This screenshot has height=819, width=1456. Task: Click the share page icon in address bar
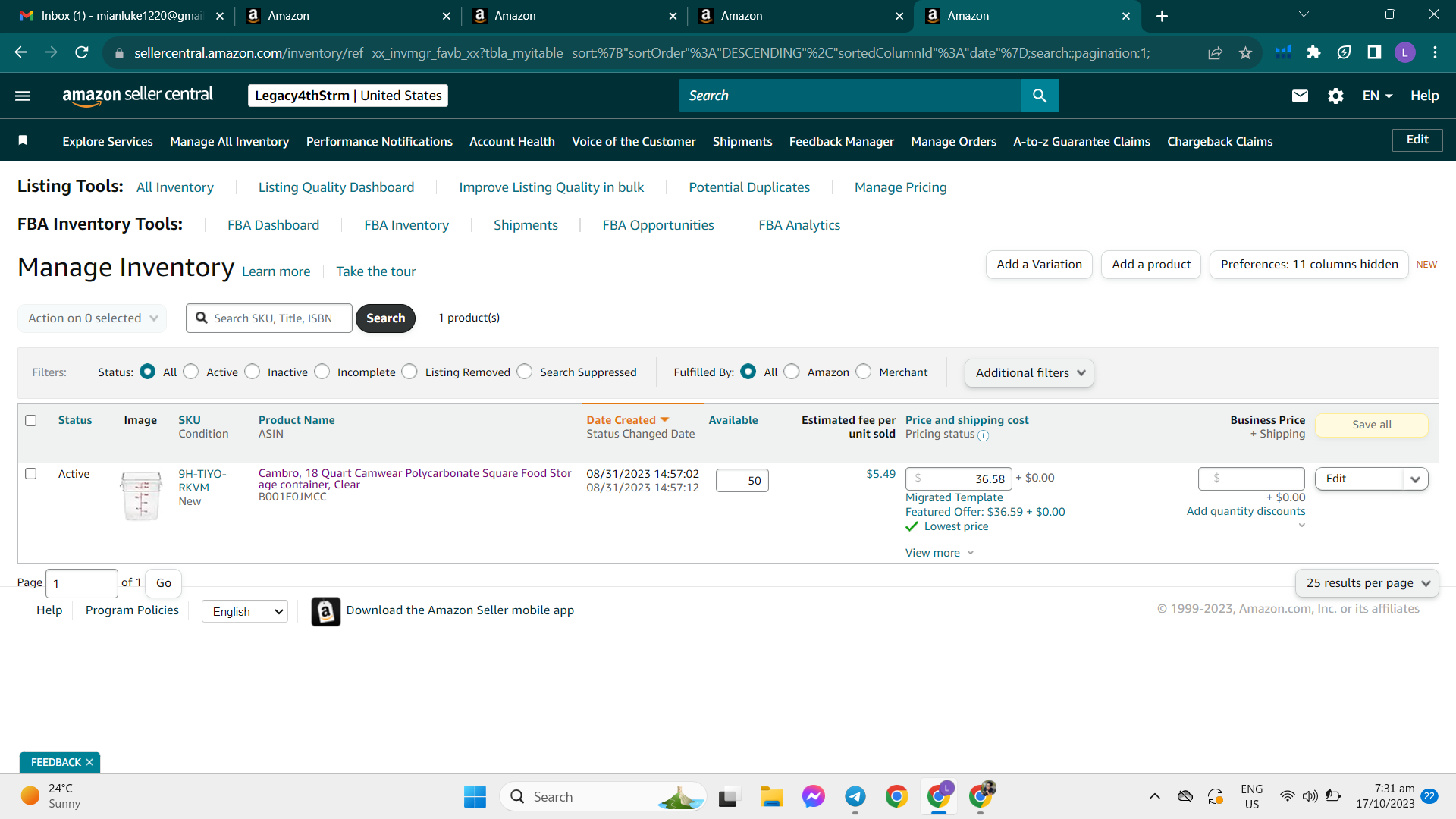click(x=1215, y=52)
